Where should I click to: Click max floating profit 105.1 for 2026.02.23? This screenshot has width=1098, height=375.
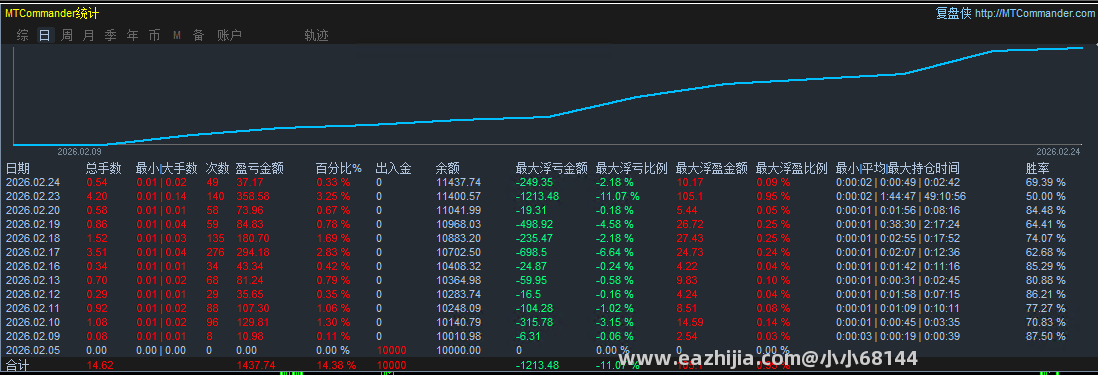point(690,197)
